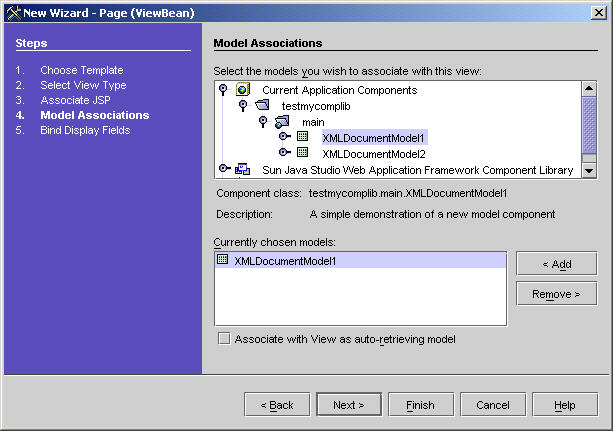The image size is (613, 431).
Task: Collapse the Current Application Components node
Action: click(223, 90)
